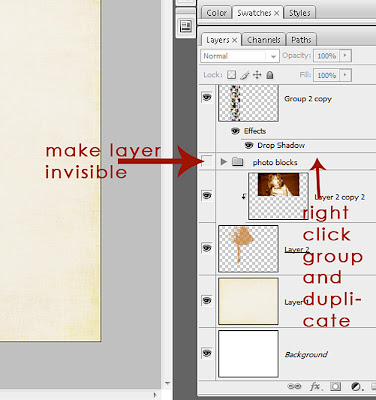Create new adjustment layer icon

point(356,387)
